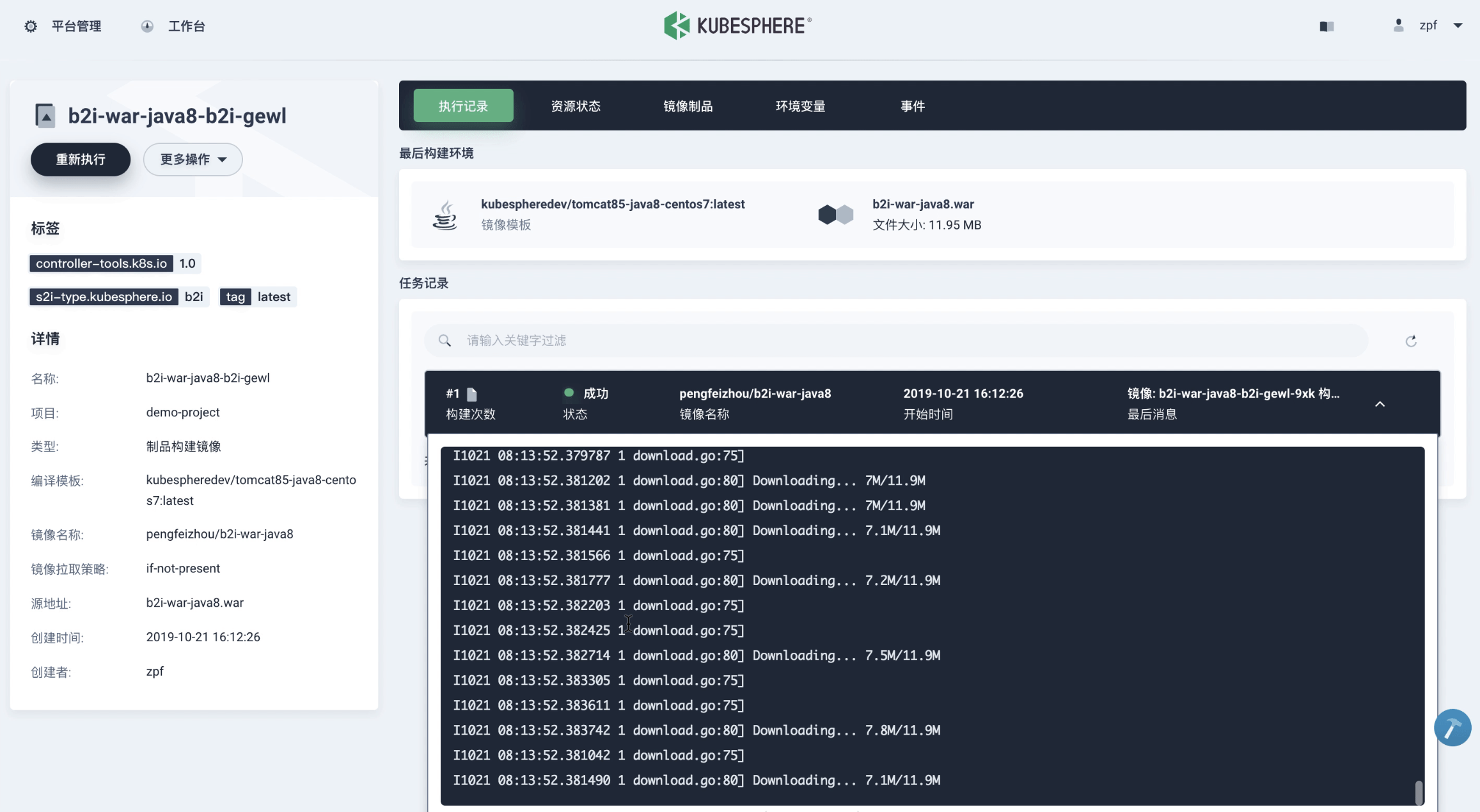
Task: Expand the 更多操作 dropdown
Action: coord(193,159)
